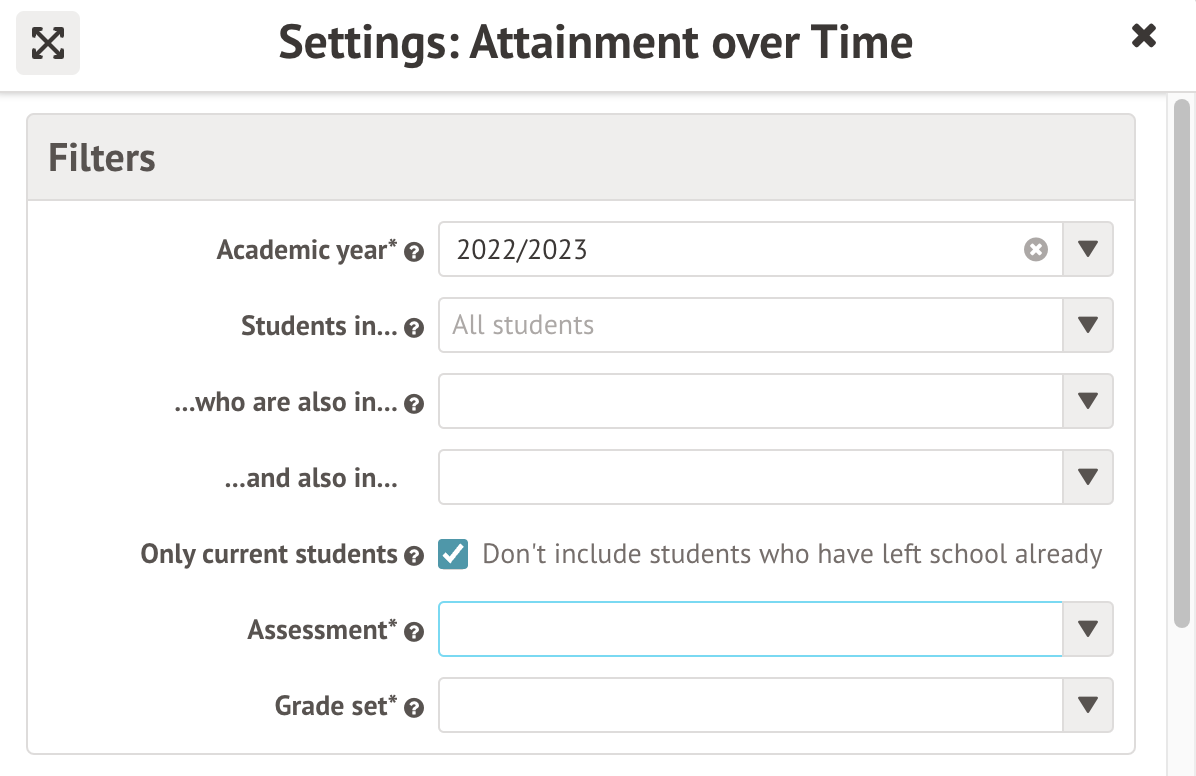Open the Assessment dropdown arrow
Image resolution: width=1196 pixels, height=776 pixels.
coord(1088,629)
